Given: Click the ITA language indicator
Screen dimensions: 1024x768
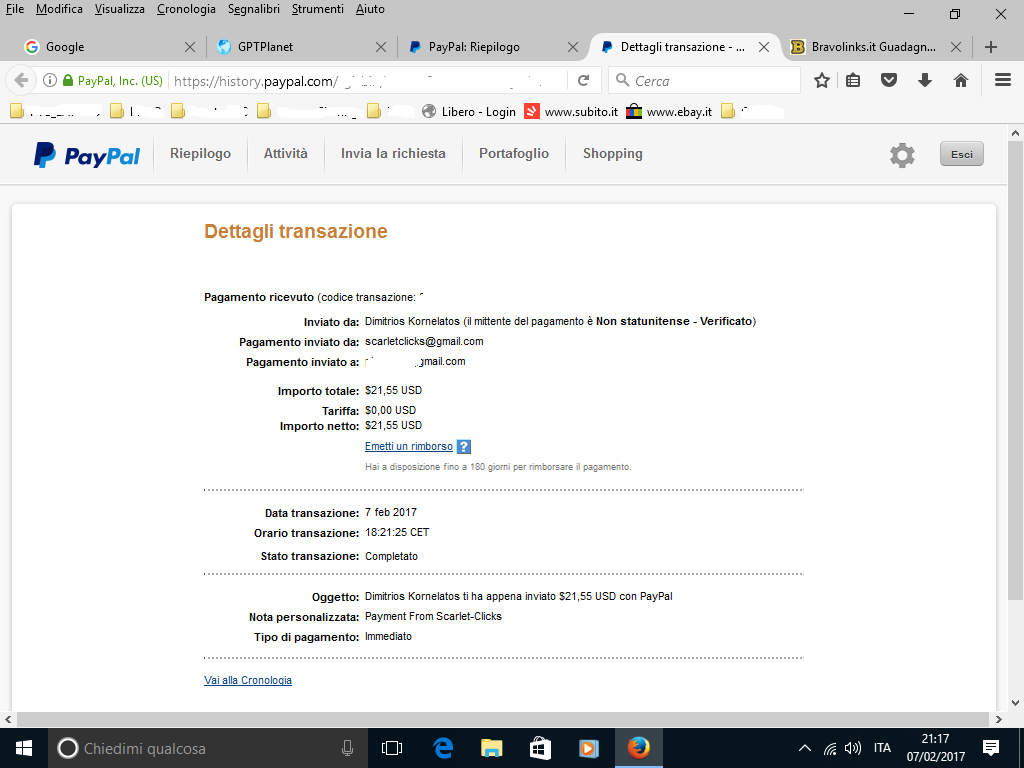Looking at the screenshot, I should point(882,748).
